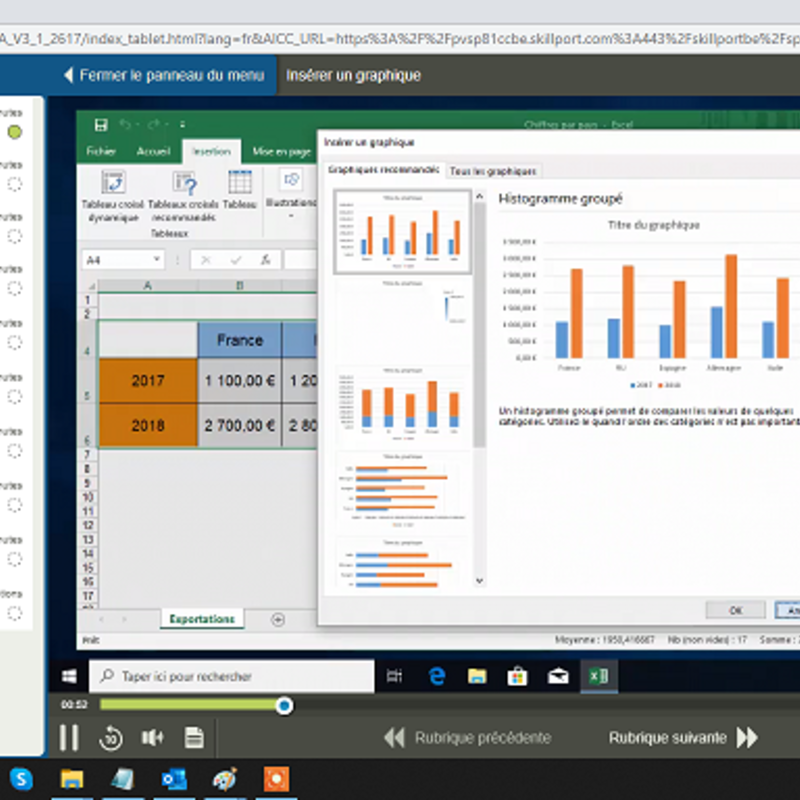Click the Windows Start button in the video
The image size is (800, 800).
[69, 677]
